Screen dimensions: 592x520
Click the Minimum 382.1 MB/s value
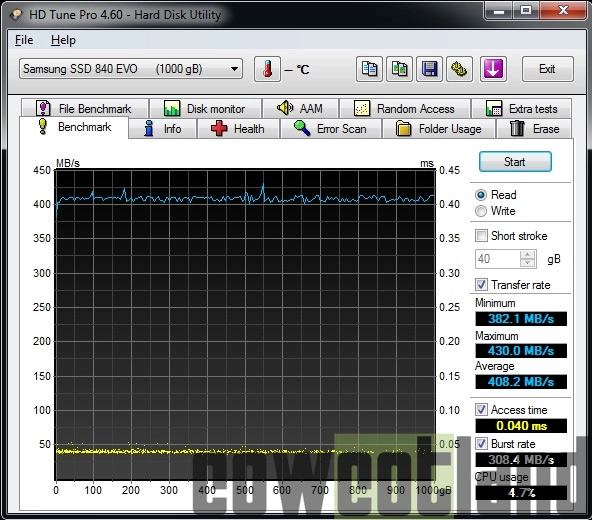click(521, 319)
